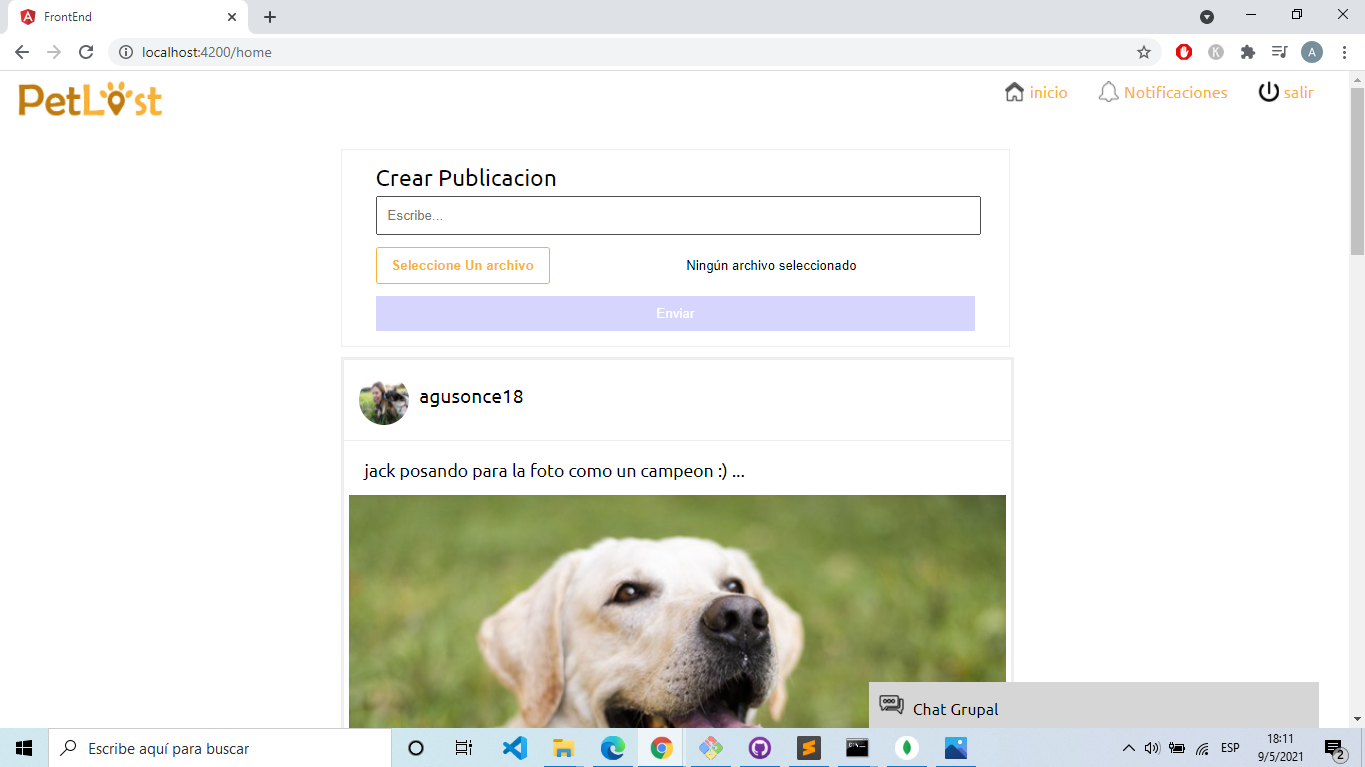
Task: Click the Escribe... text field
Action: tap(678, 216)
